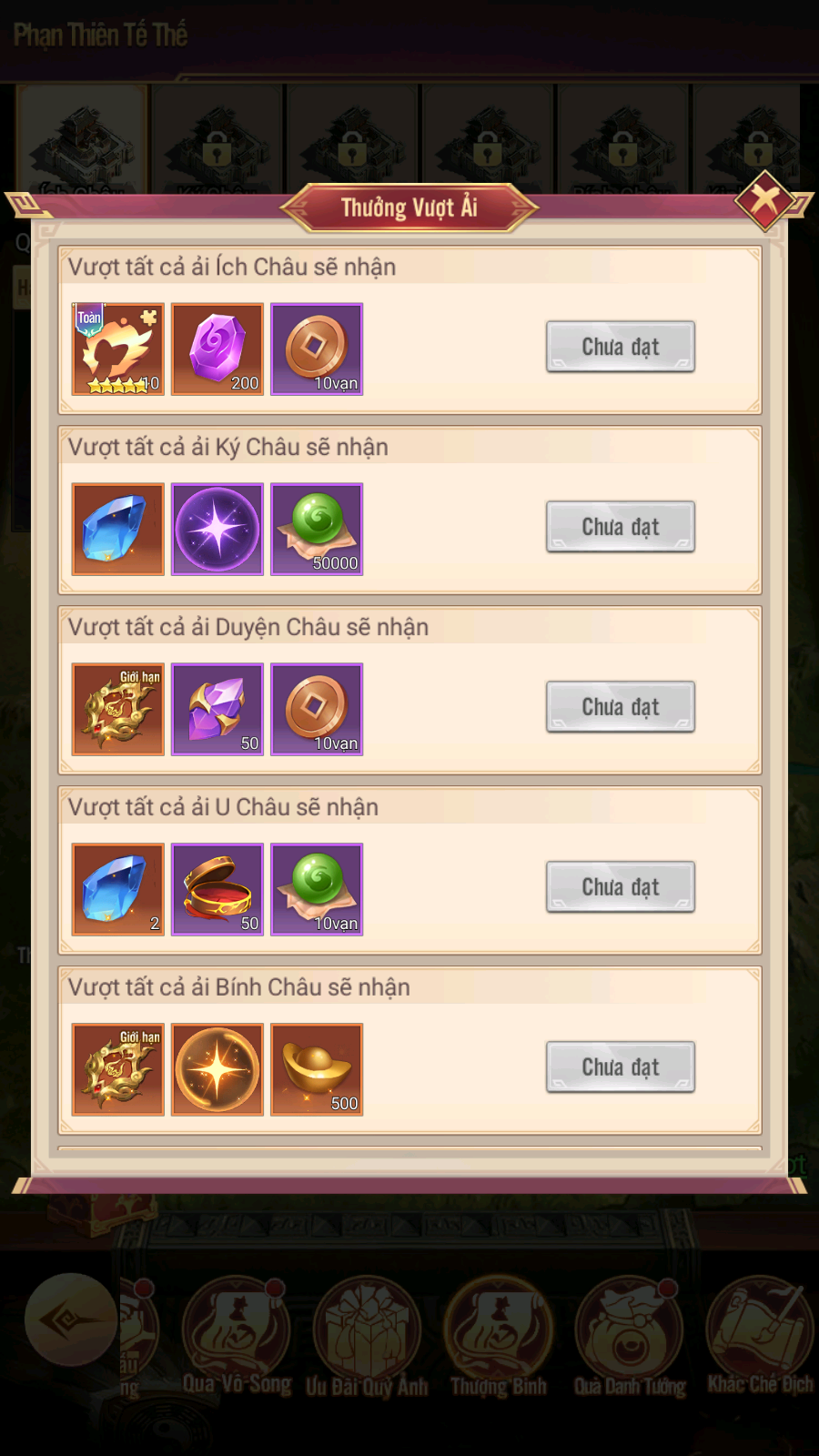This screenshot has height=1456, width=819.
Task: Select the Giới hạn golden item under Duyên Châu
Action: (118, 710)
